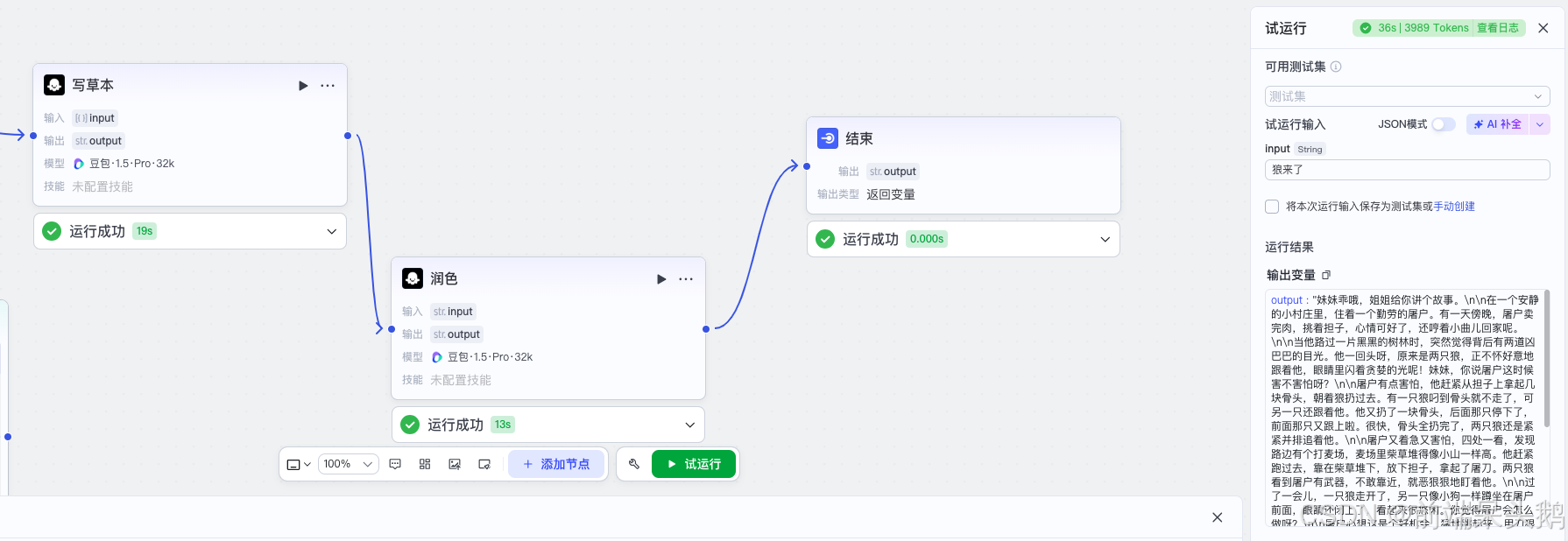Click the 结束 node title
The width and height of the screenshot is (1568, 541).
click(x=859, y=138)
